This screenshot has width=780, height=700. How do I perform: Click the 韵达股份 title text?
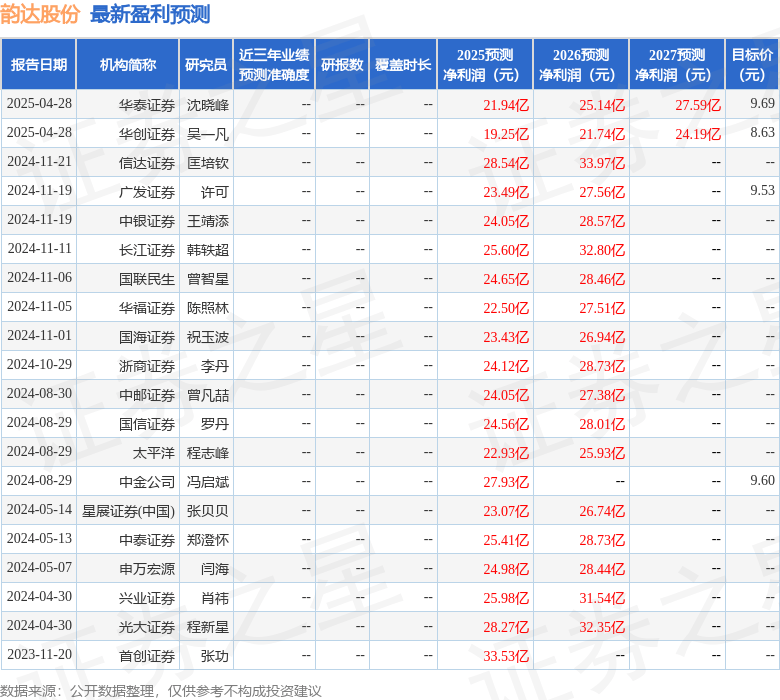point(40,14)
